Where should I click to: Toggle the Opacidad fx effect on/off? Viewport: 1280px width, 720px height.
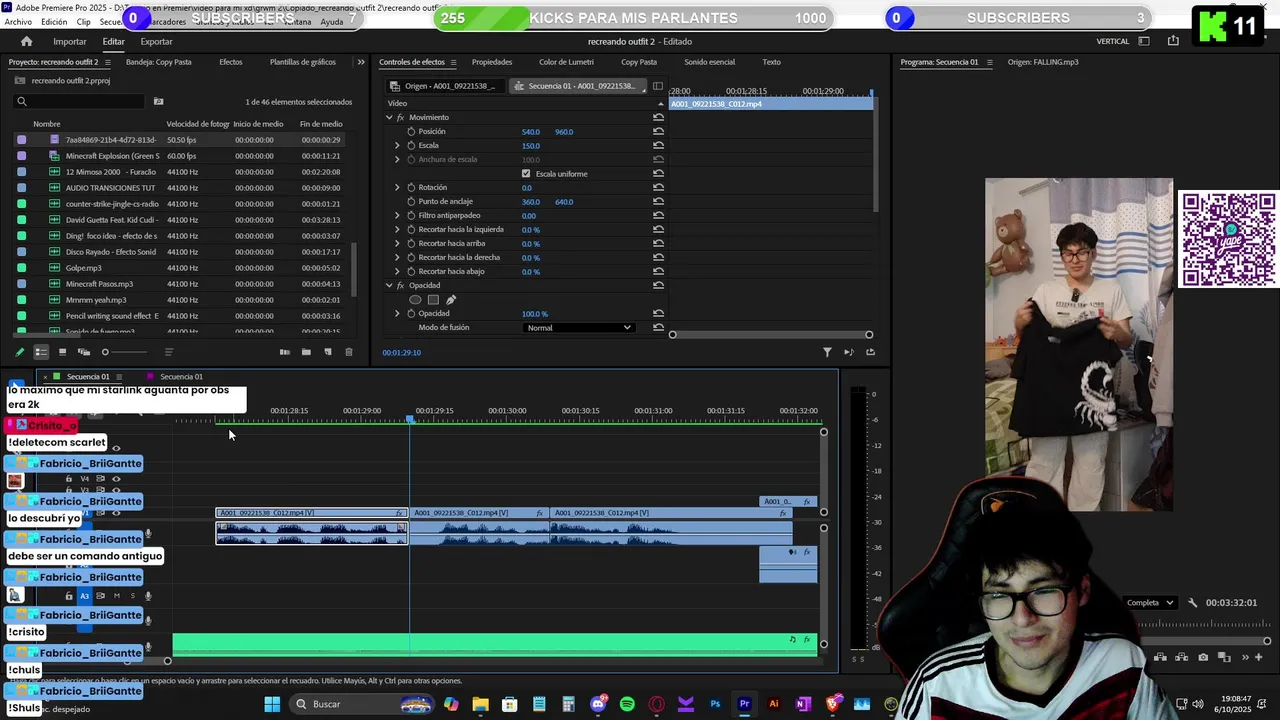400,285
